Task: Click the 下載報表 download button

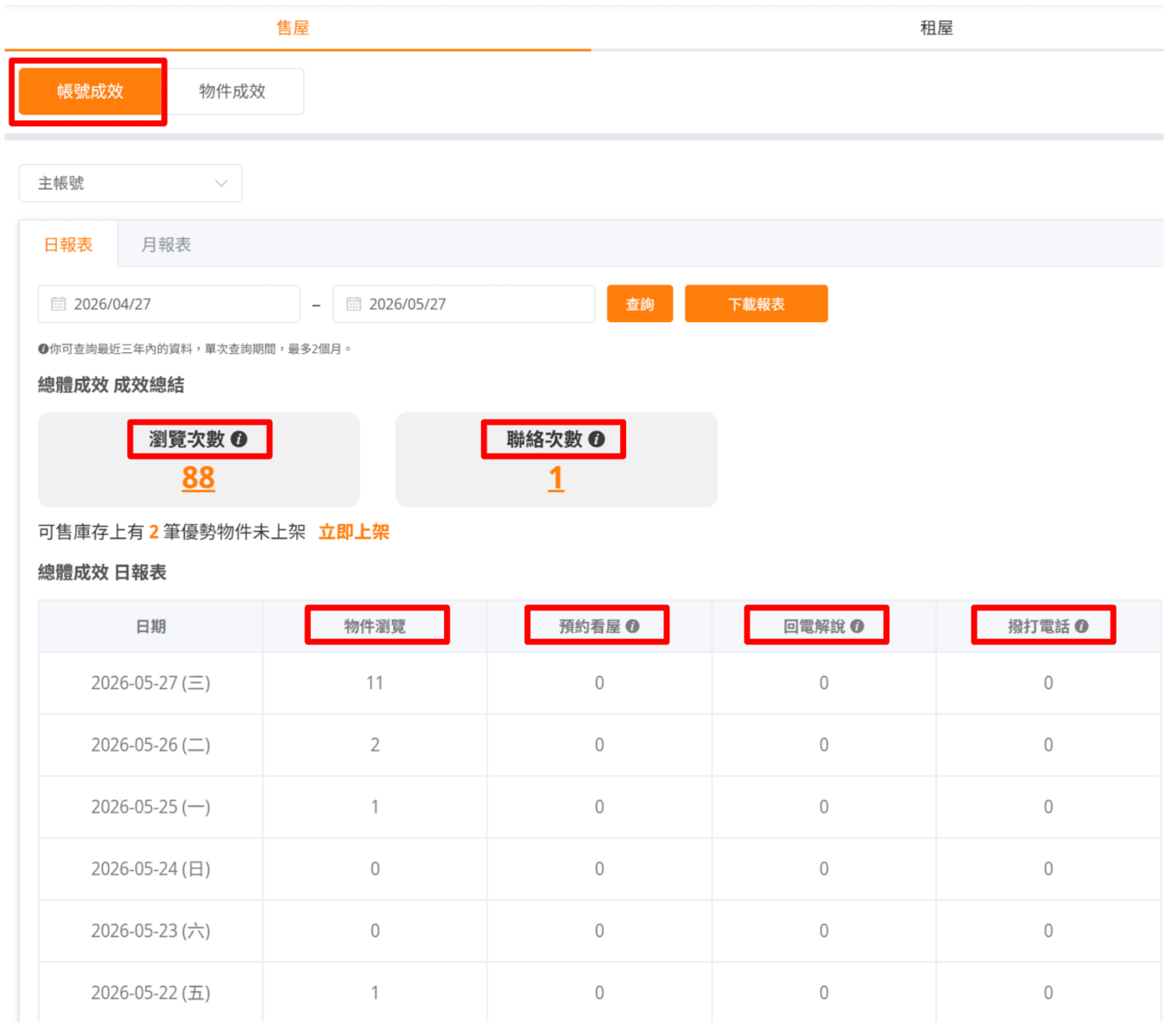Action: pyautogui.click(x=757, y=304)
